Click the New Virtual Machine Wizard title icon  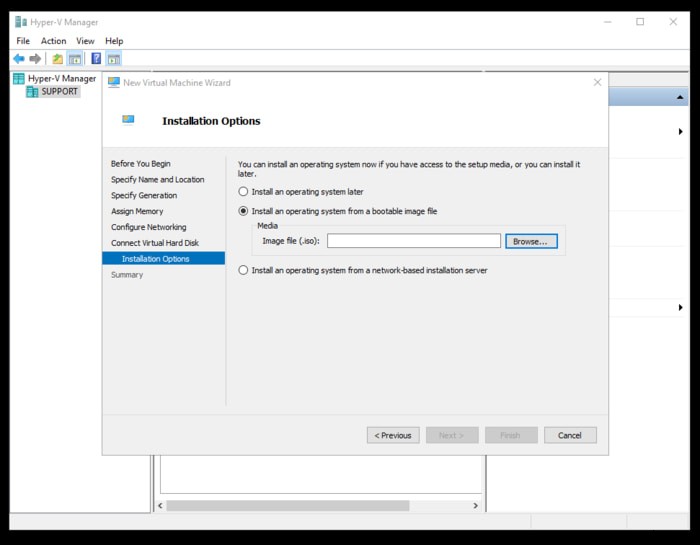tap(114, 82)
